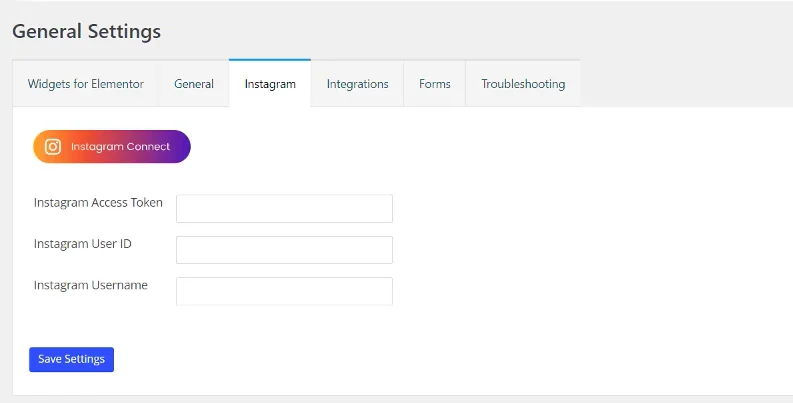Viewport: 793px width, 403px height.
Task: Go to the Integrations tab
Action: click(358, 84)
